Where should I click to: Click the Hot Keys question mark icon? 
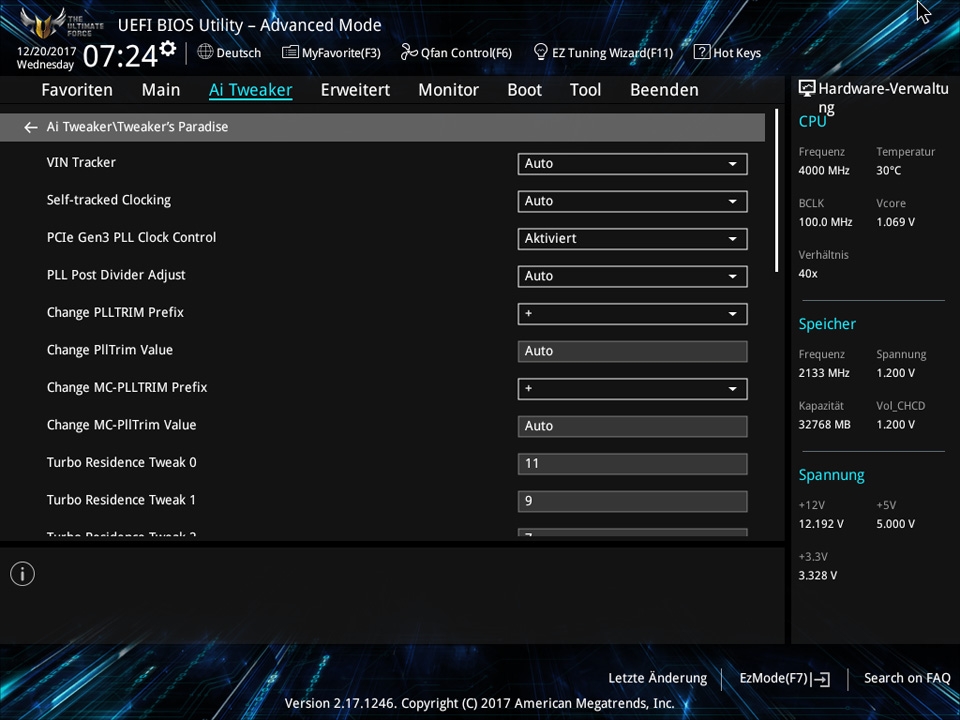click(702, 52)
